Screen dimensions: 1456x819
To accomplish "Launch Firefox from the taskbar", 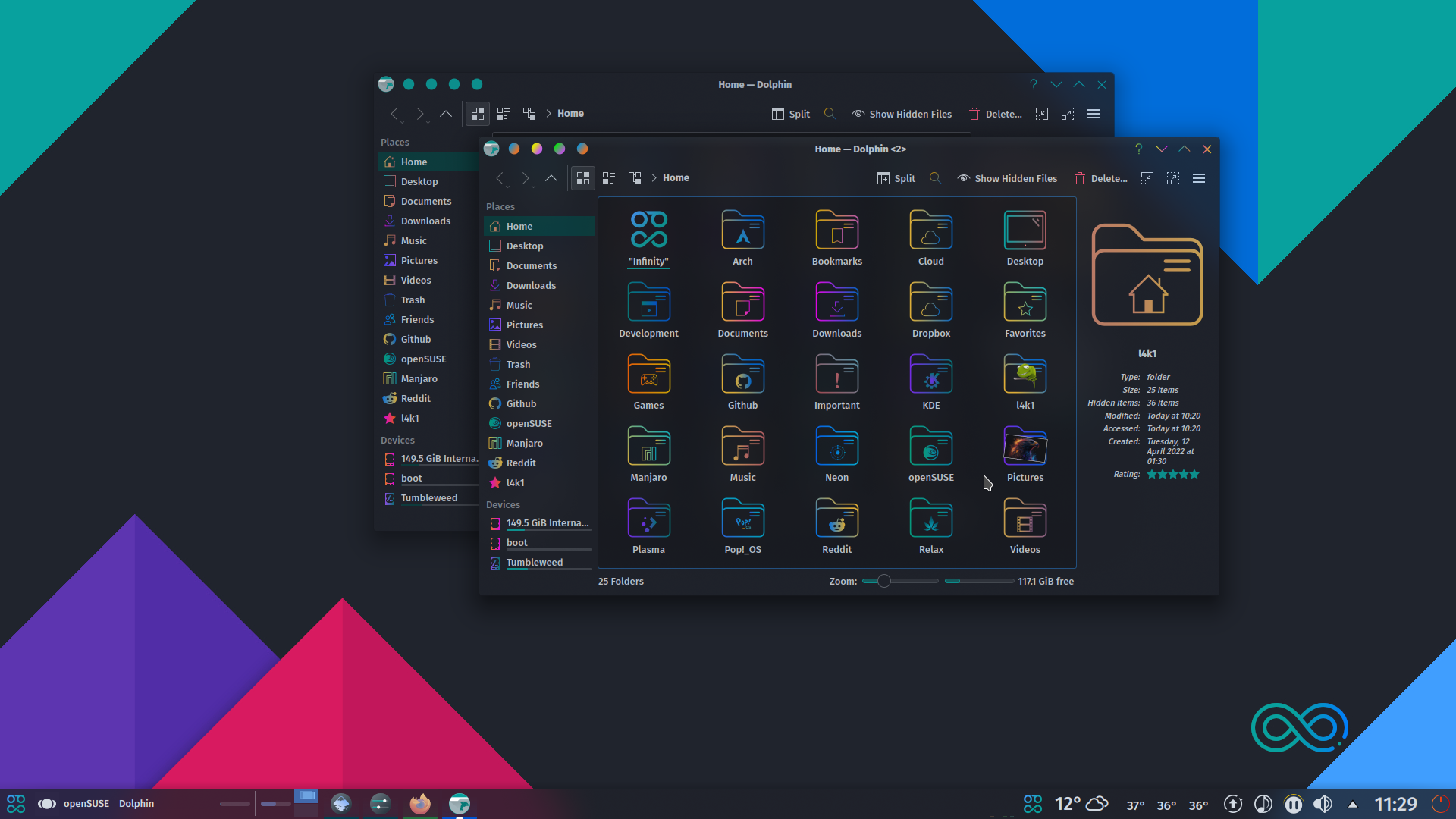I will pyautogui.click(x=419, y=803).
